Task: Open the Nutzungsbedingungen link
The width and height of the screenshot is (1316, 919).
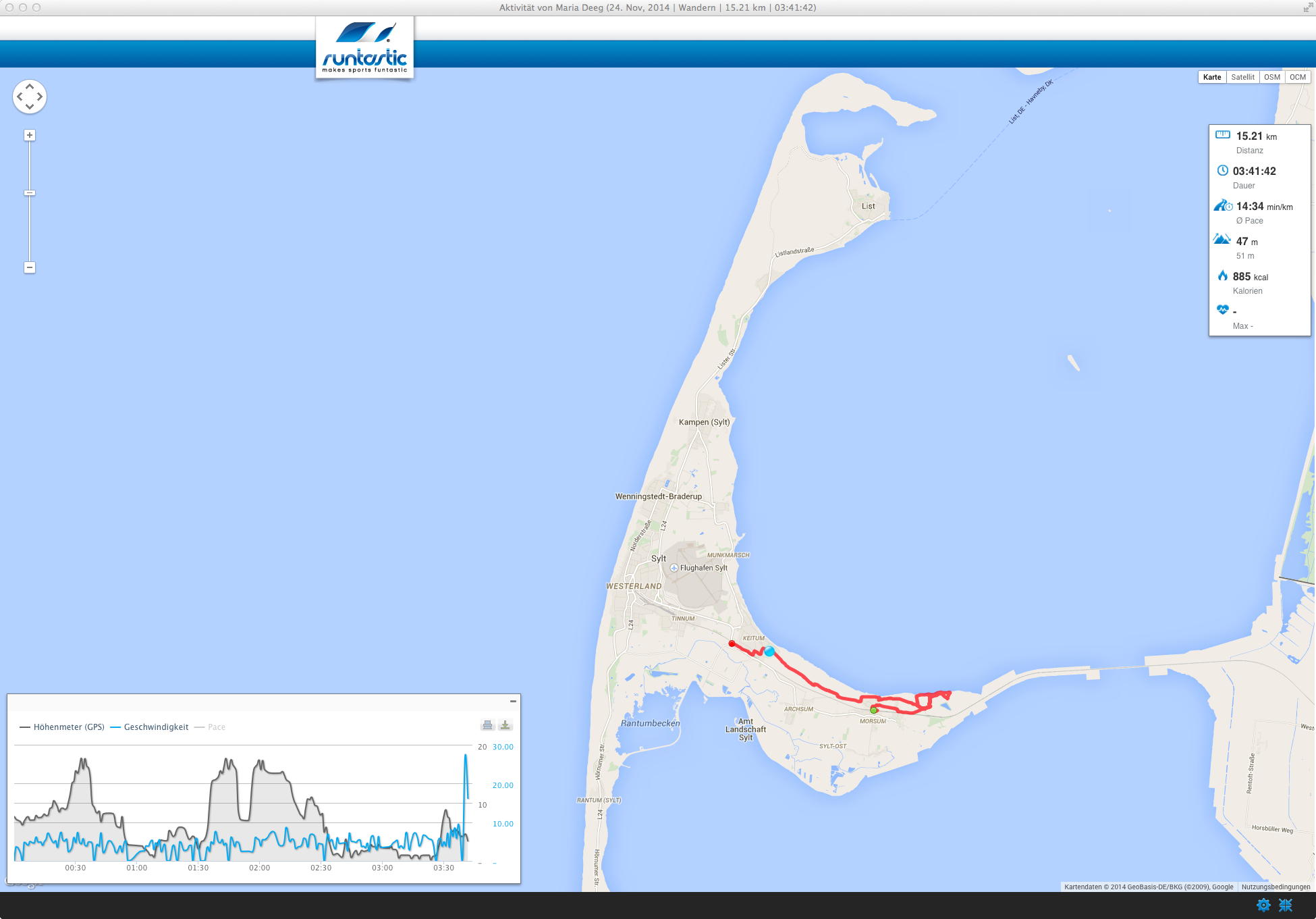Action: pyautogui.click(x=1276, y=887)
